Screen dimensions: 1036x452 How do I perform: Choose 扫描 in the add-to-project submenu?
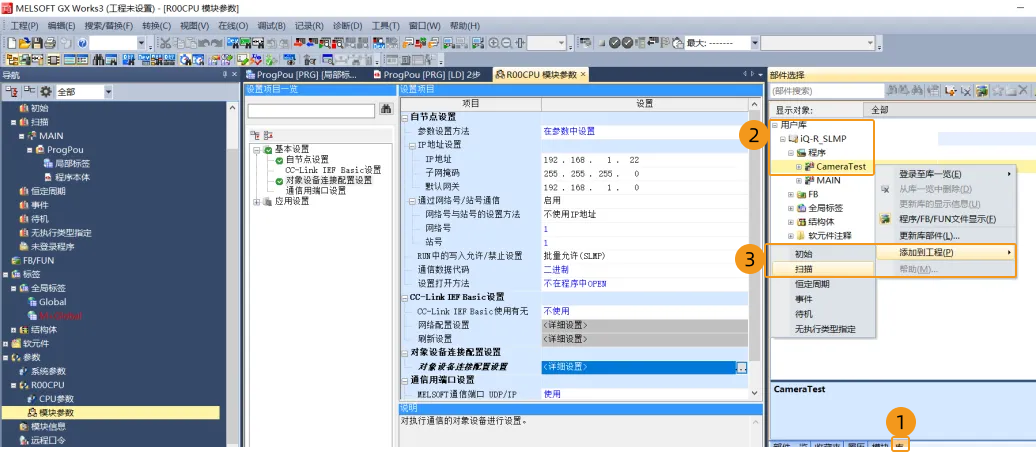click(821, 269)
